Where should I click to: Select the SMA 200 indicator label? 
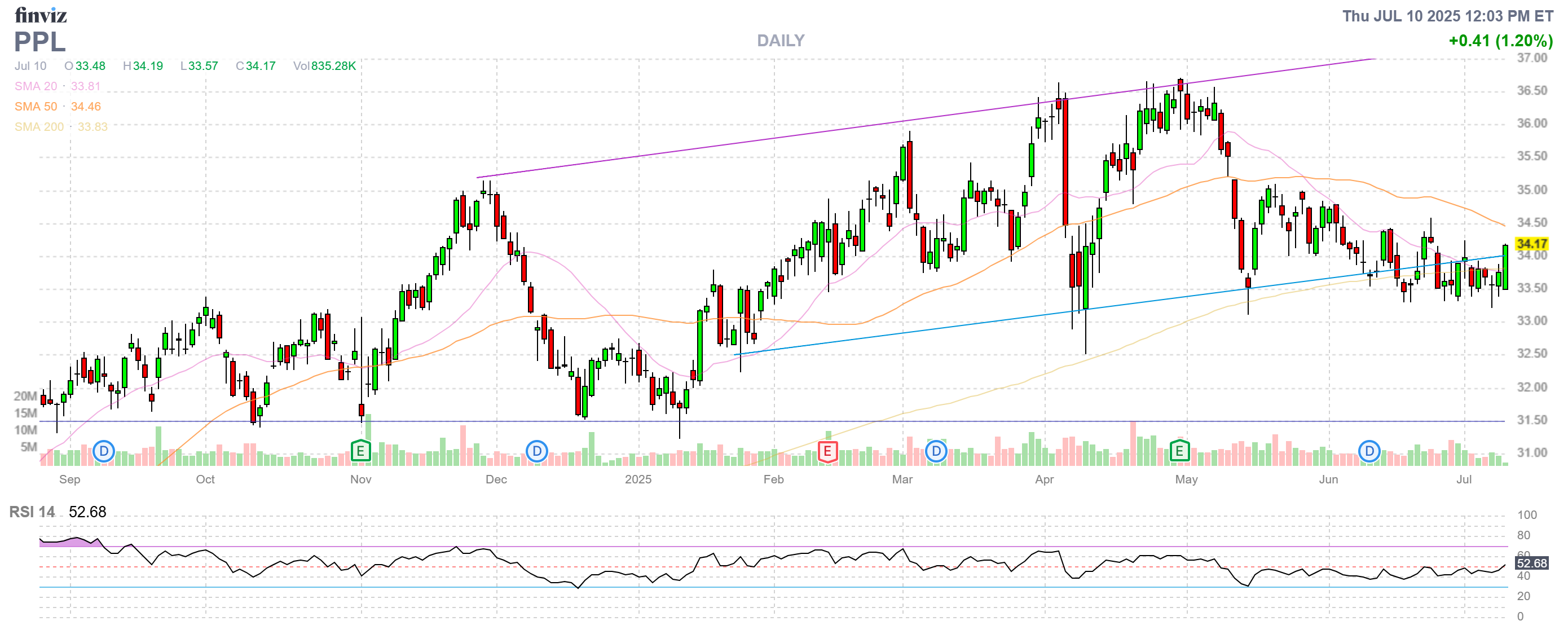[x=39, y=126]
